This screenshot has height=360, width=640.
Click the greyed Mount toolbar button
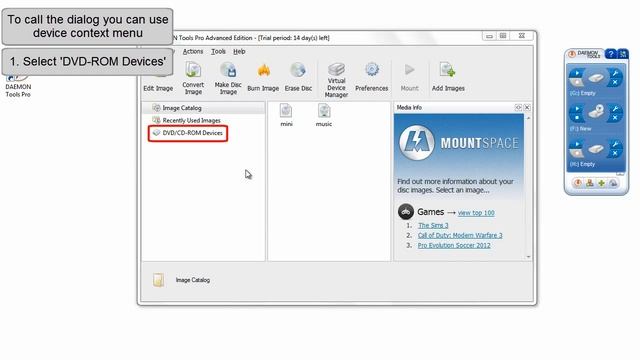coord(409,78)
